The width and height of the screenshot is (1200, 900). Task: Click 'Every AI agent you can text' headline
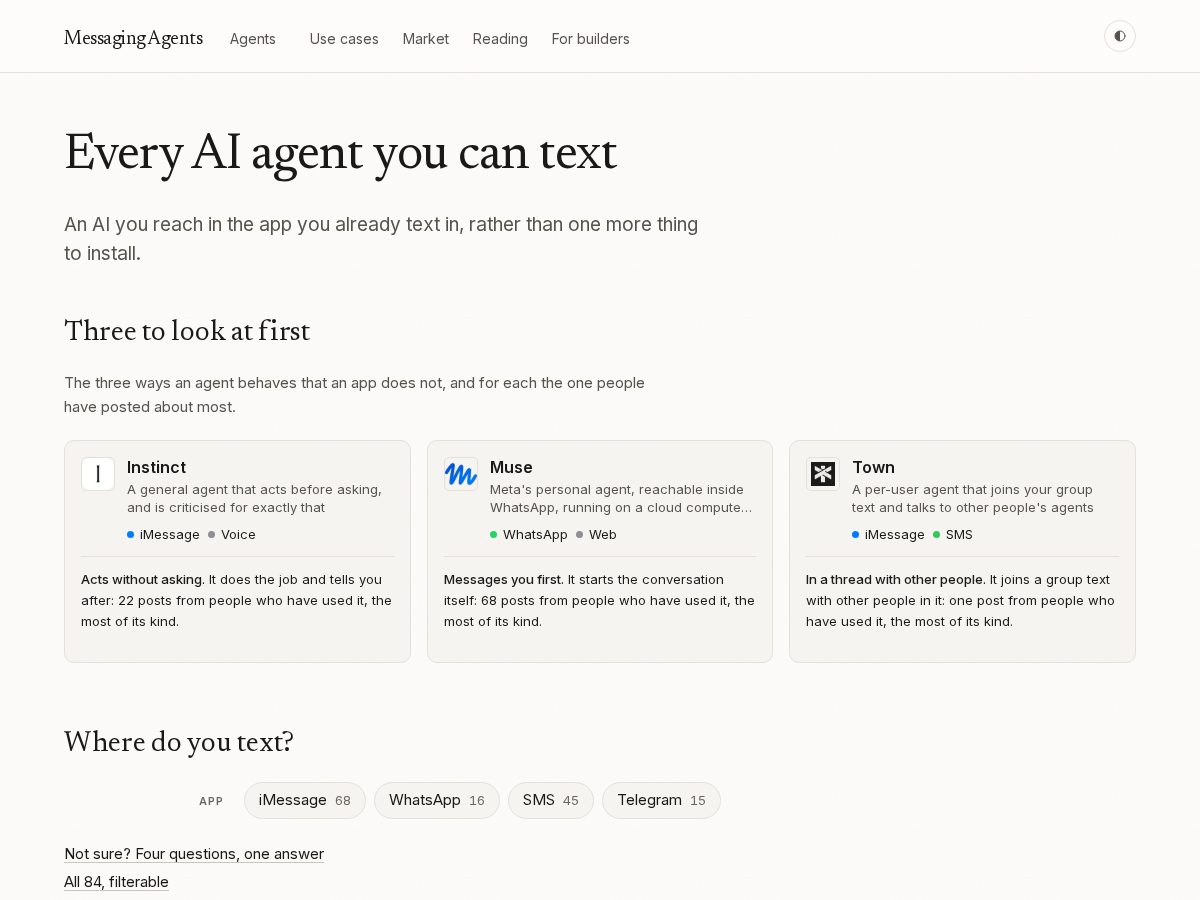(x=341, y=153)
